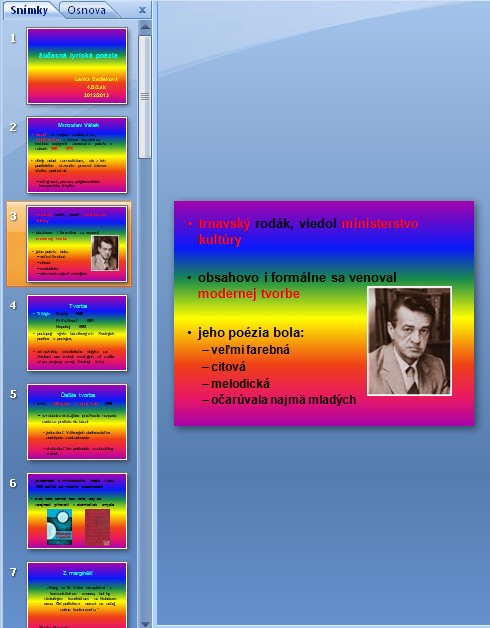Click the scroll up arrow in thumbnail panel
This screenshot has height=628, width=490.
pyautogui.click(x=145, y=27)
